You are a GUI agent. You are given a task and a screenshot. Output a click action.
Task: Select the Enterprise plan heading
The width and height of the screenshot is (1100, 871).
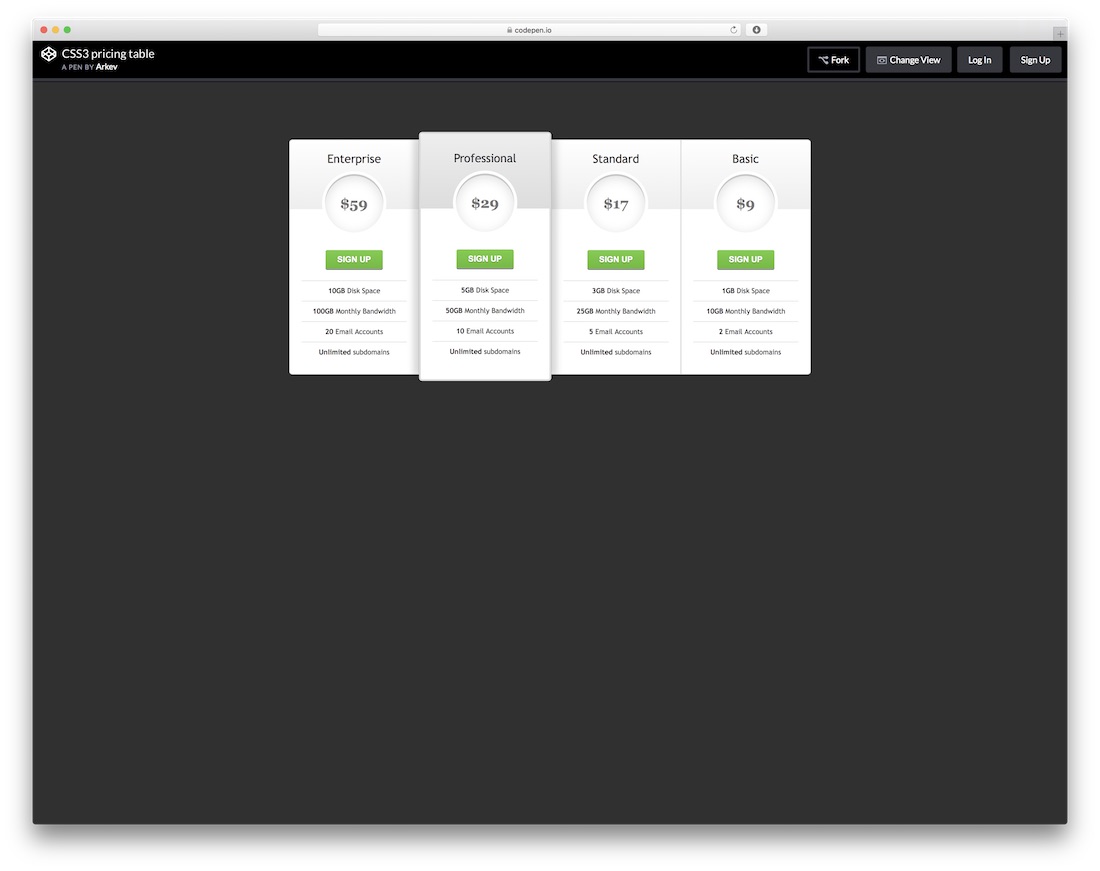point(354,159)
